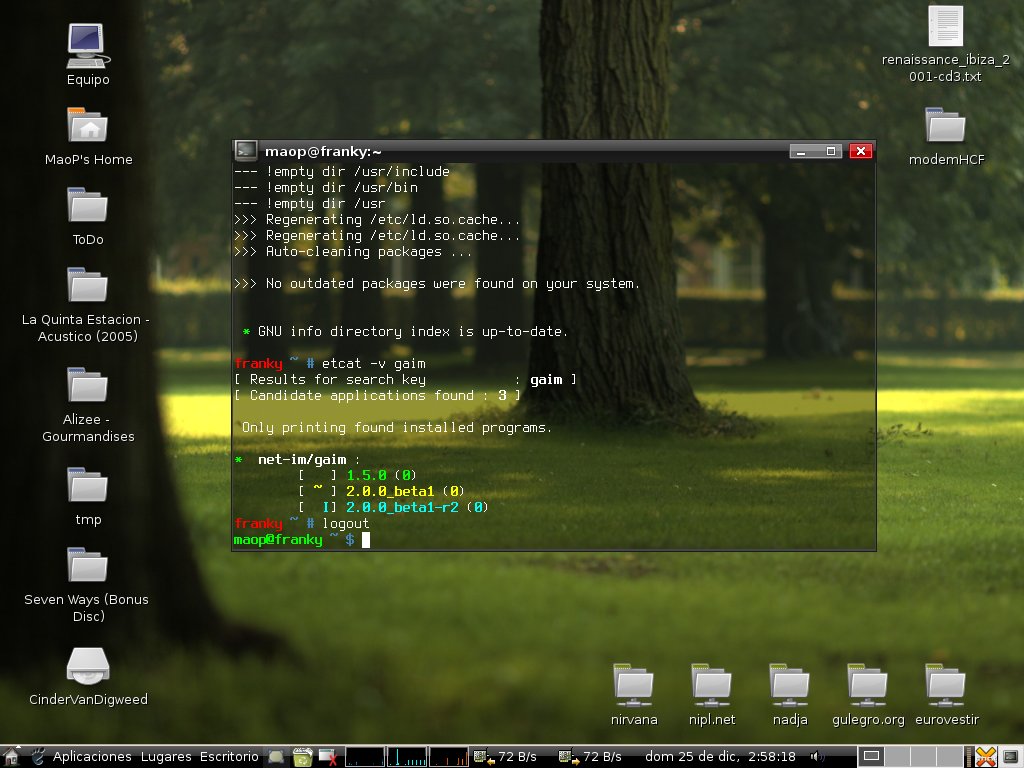Select the tmp folder icon
This screenshot has height=768, width=1024.
click(88, 485)
